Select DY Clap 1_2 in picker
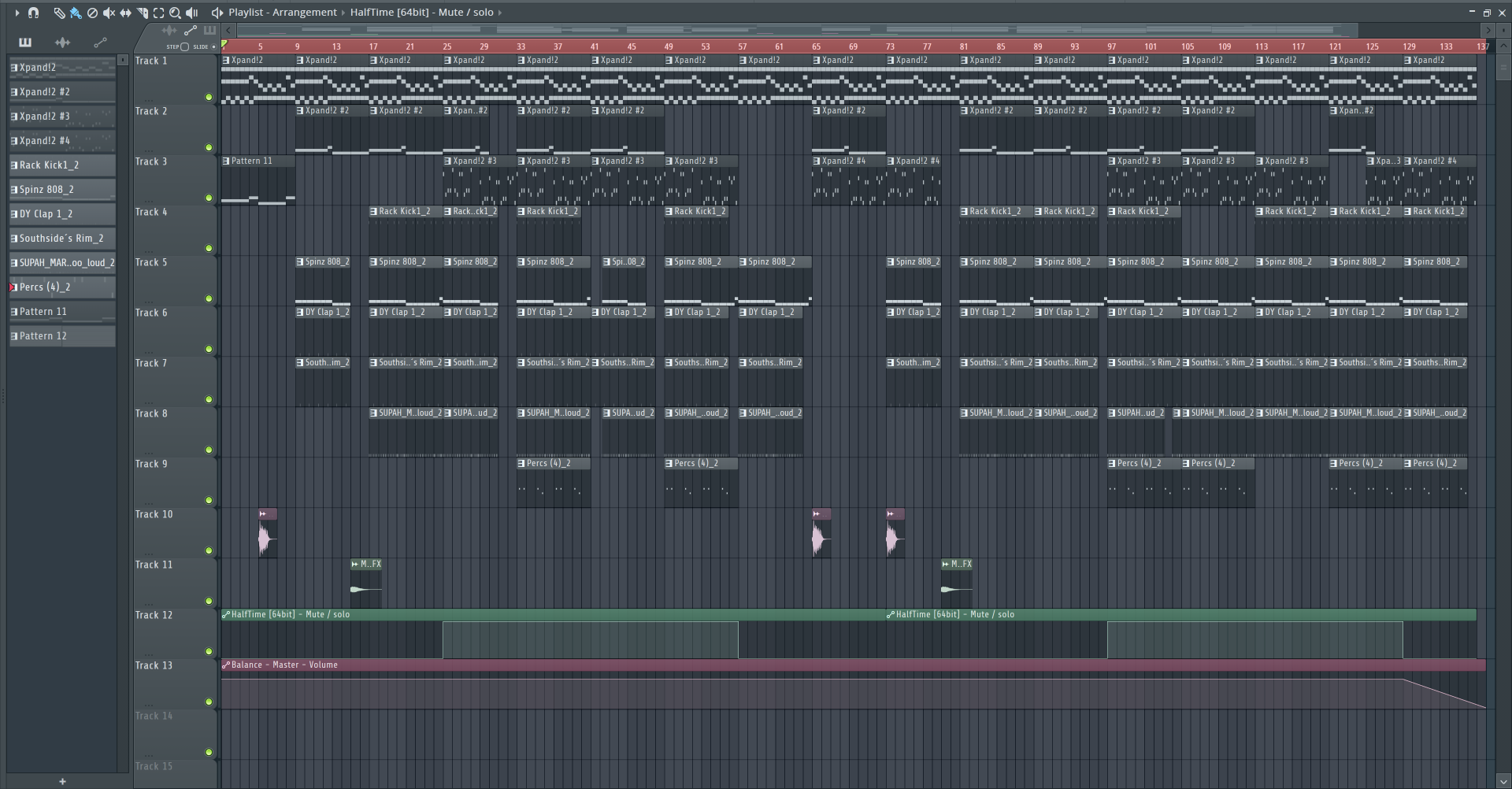 [x=62, y=214]
